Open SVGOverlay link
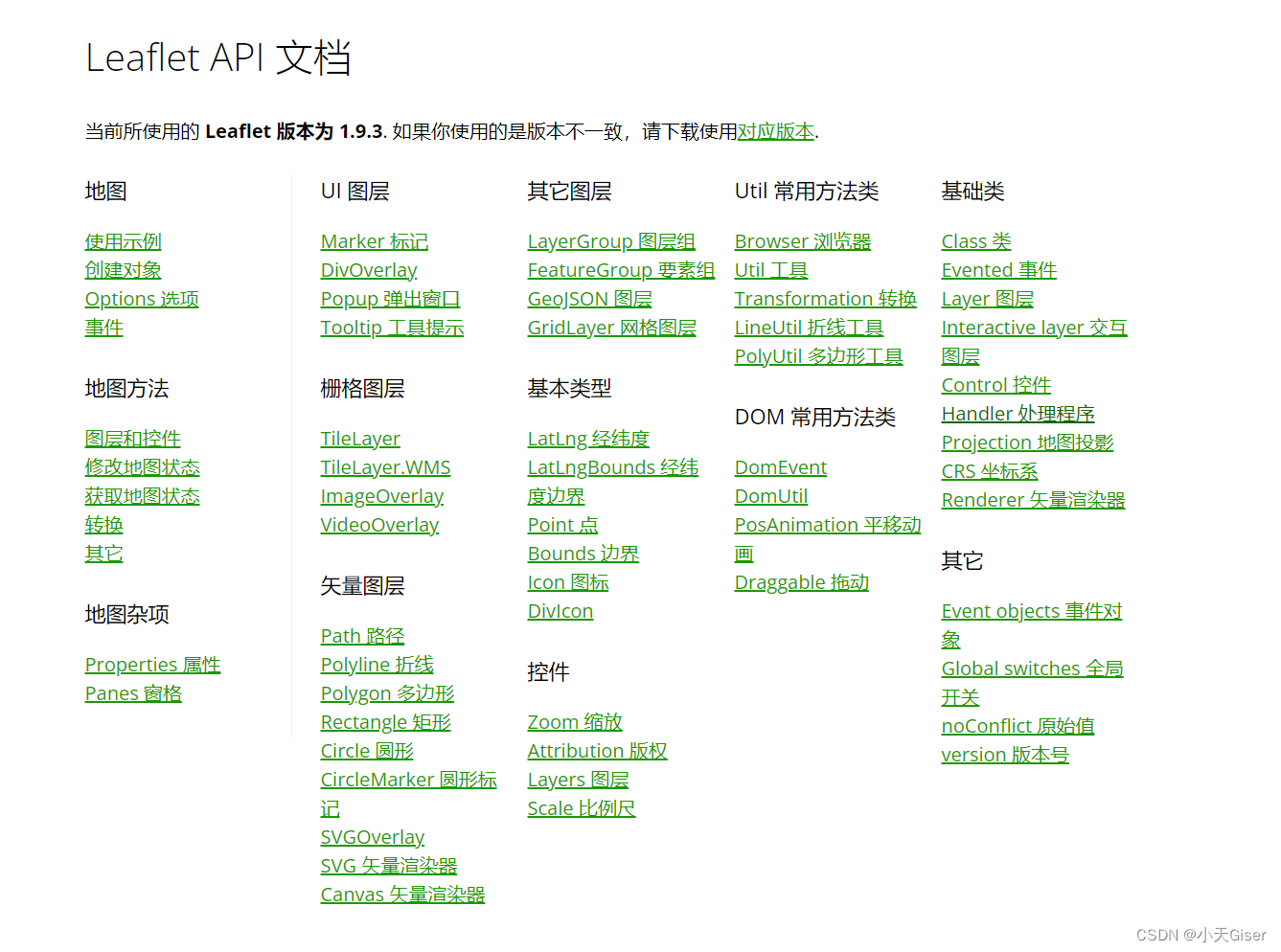 [373, 837]
